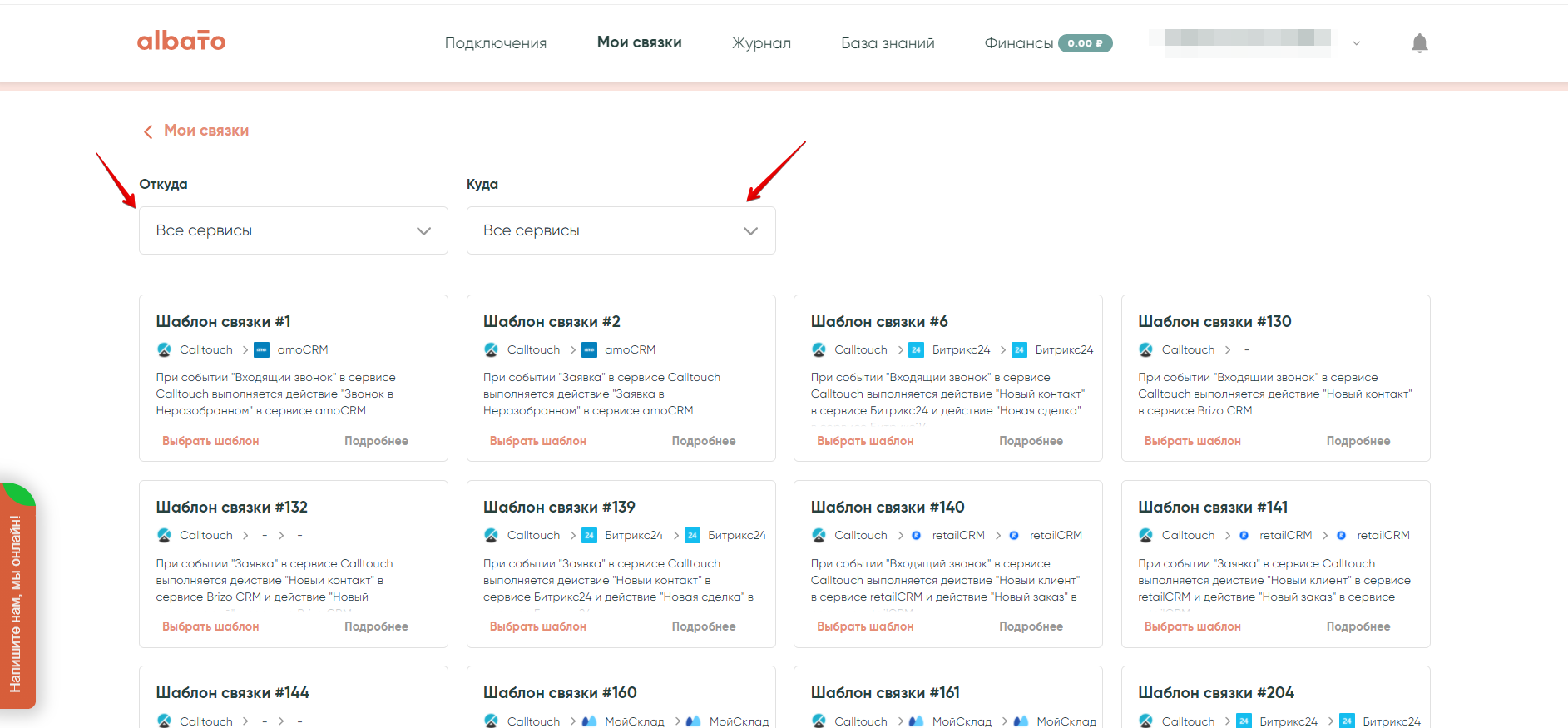Open the notifications bell
The height and width of the screenshot is (728, 1568).
1420,43
